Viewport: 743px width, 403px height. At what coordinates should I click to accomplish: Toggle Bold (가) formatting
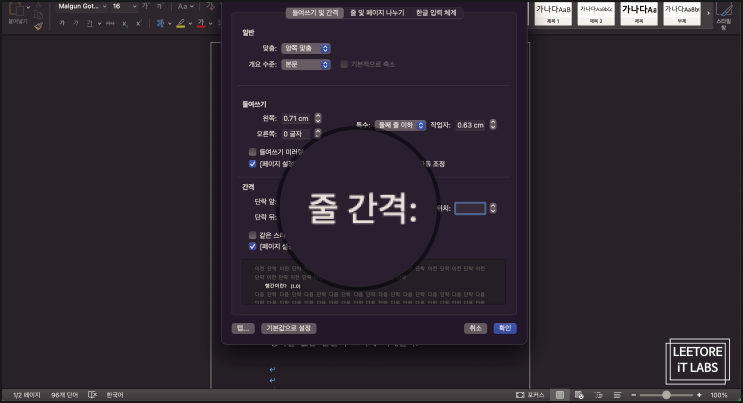(x=62, y=23)
